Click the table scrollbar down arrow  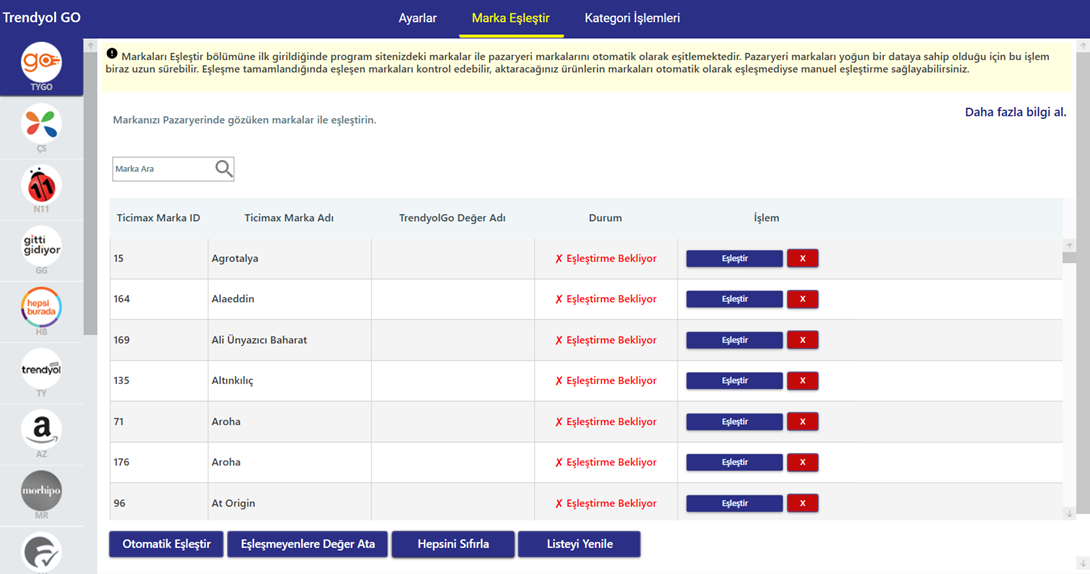click(1069, 514)
